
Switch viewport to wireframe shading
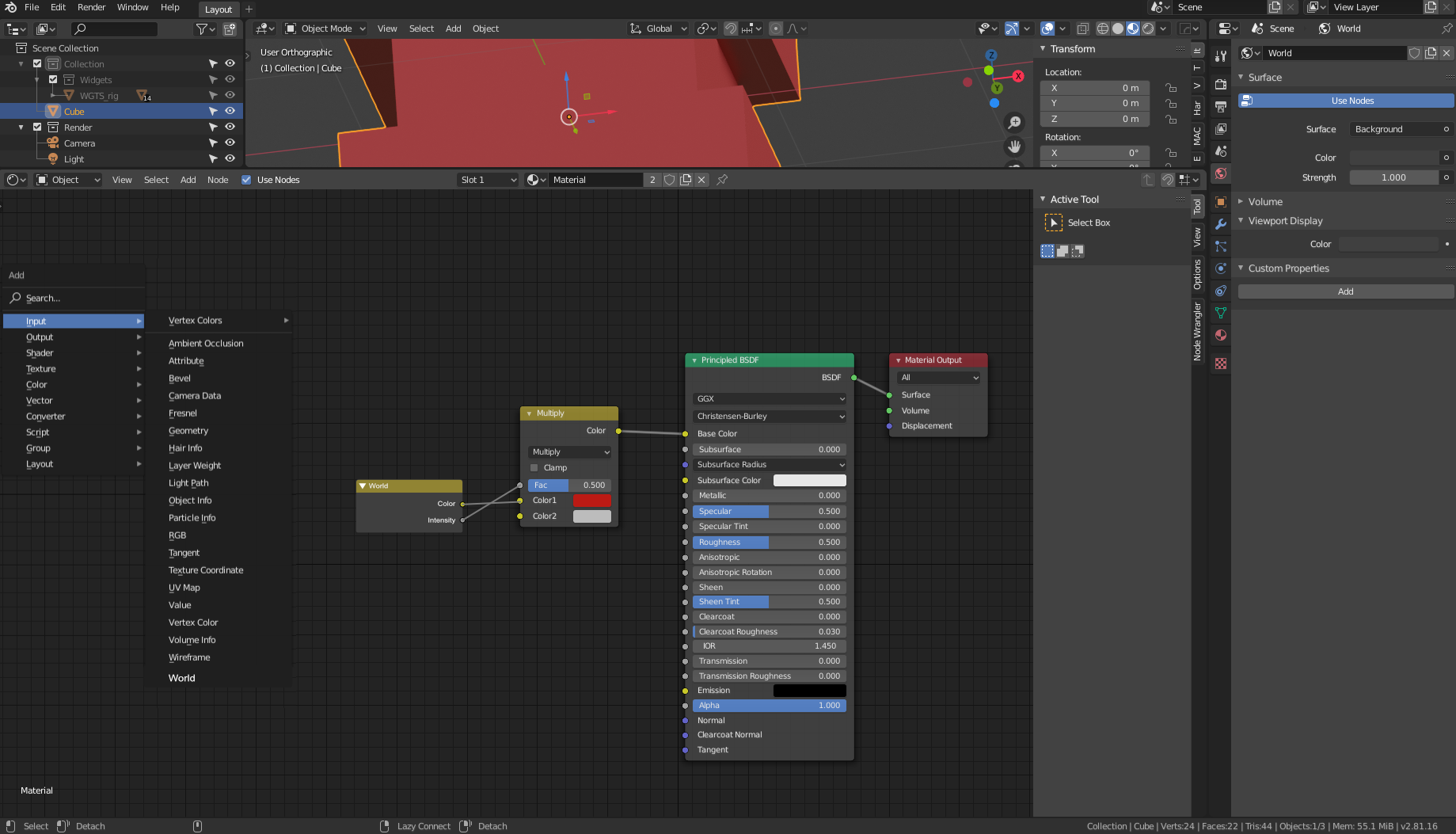(1103, 29)
